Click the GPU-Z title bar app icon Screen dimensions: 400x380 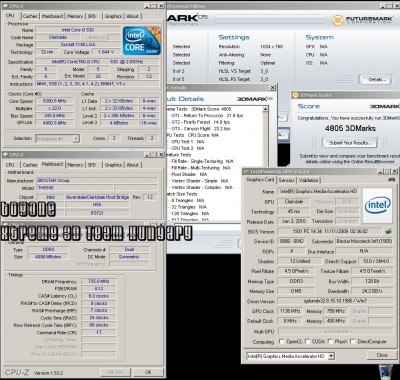click(246, 171)
